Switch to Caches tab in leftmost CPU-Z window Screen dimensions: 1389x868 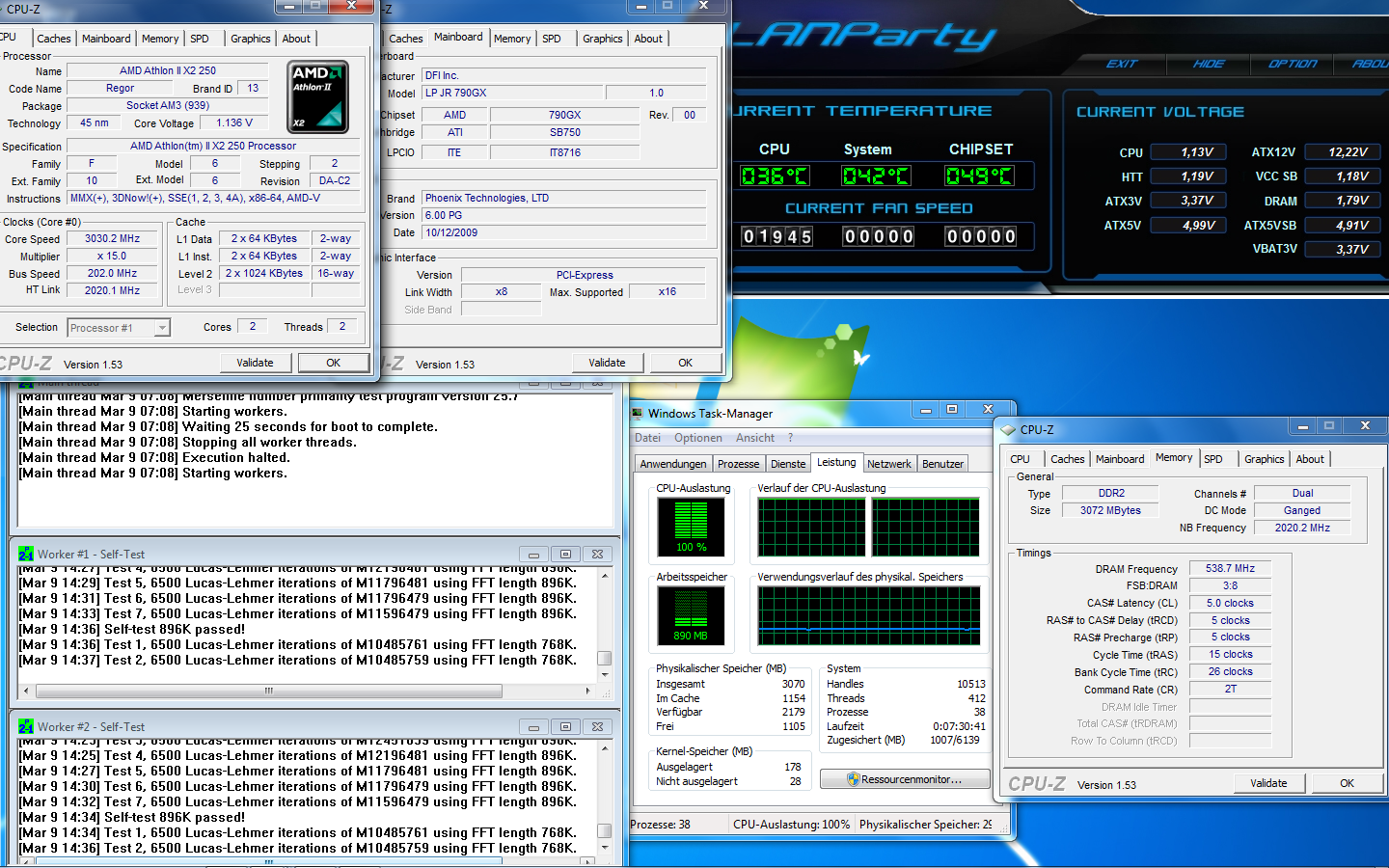(54, 39)
